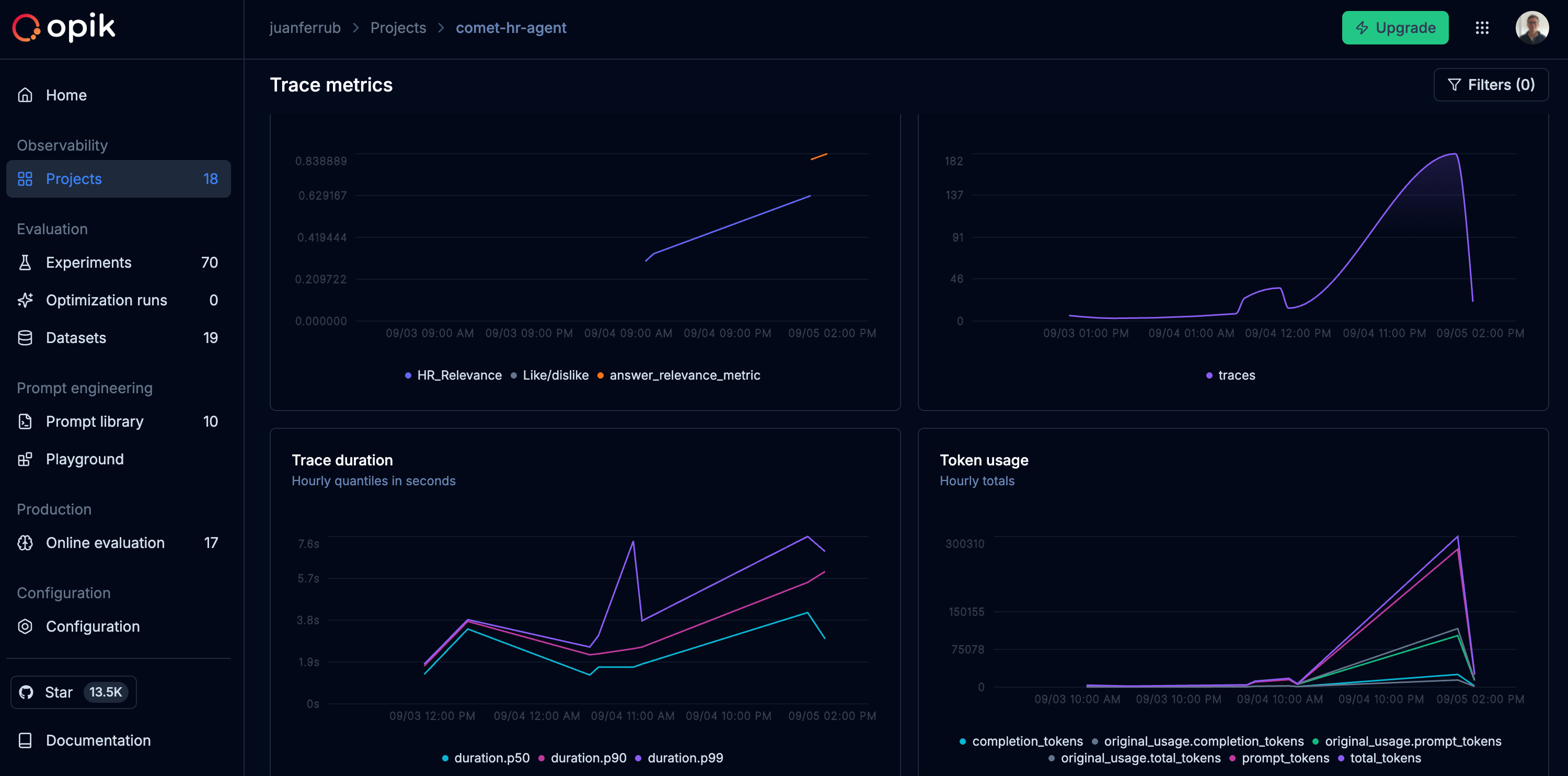1568x776 pixels.
Task: Click the Playground icon in sidebar
Action: point(25,459)
